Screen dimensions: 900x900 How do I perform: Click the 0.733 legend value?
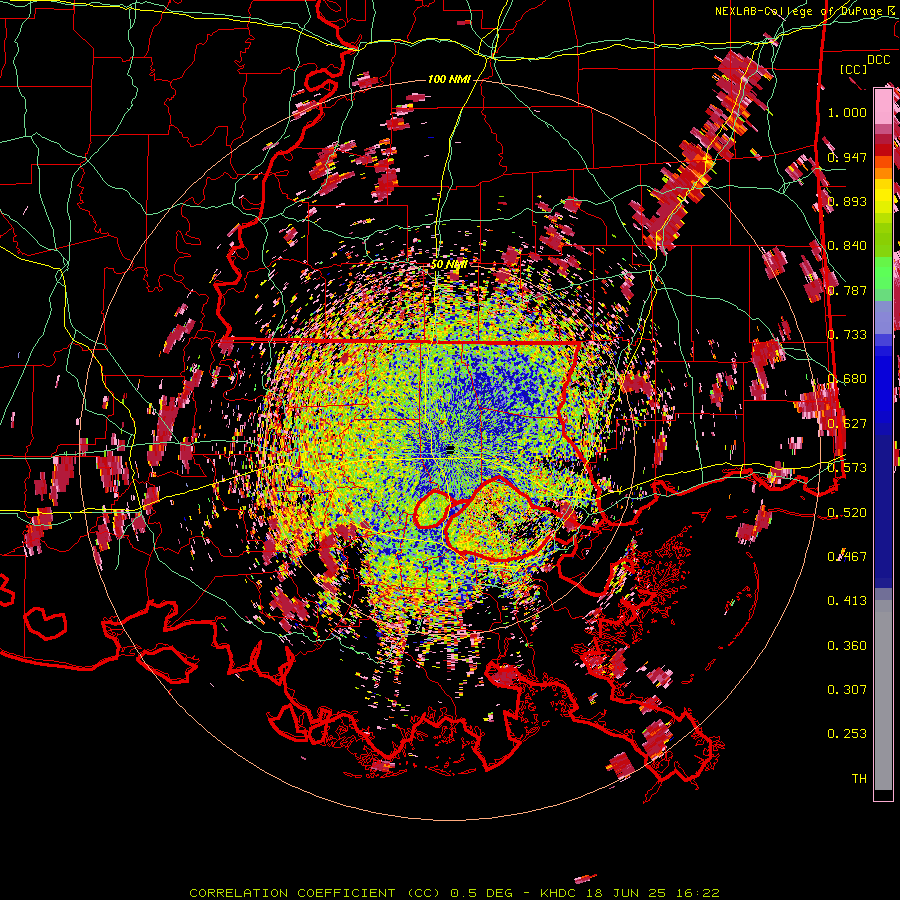[x=847, y=335]
